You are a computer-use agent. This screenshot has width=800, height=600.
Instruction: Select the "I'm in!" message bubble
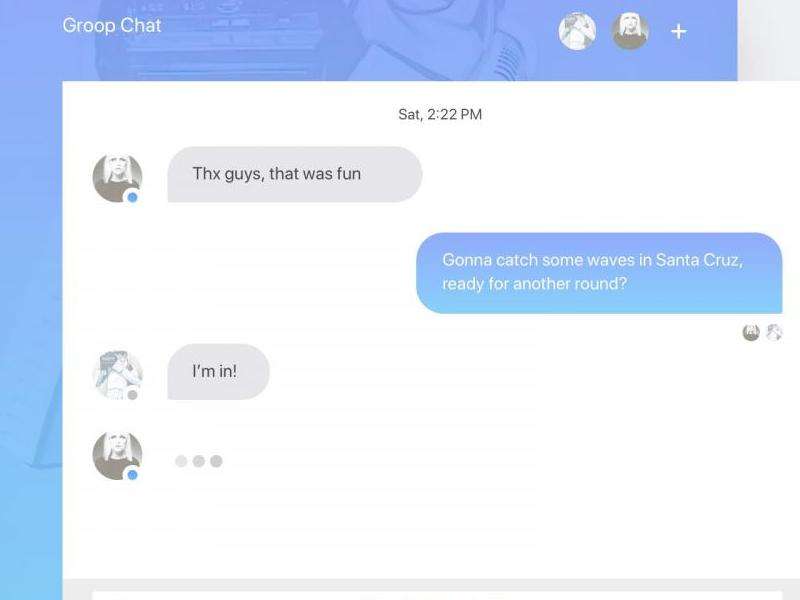pyautogui.click(x=218, y=372)
